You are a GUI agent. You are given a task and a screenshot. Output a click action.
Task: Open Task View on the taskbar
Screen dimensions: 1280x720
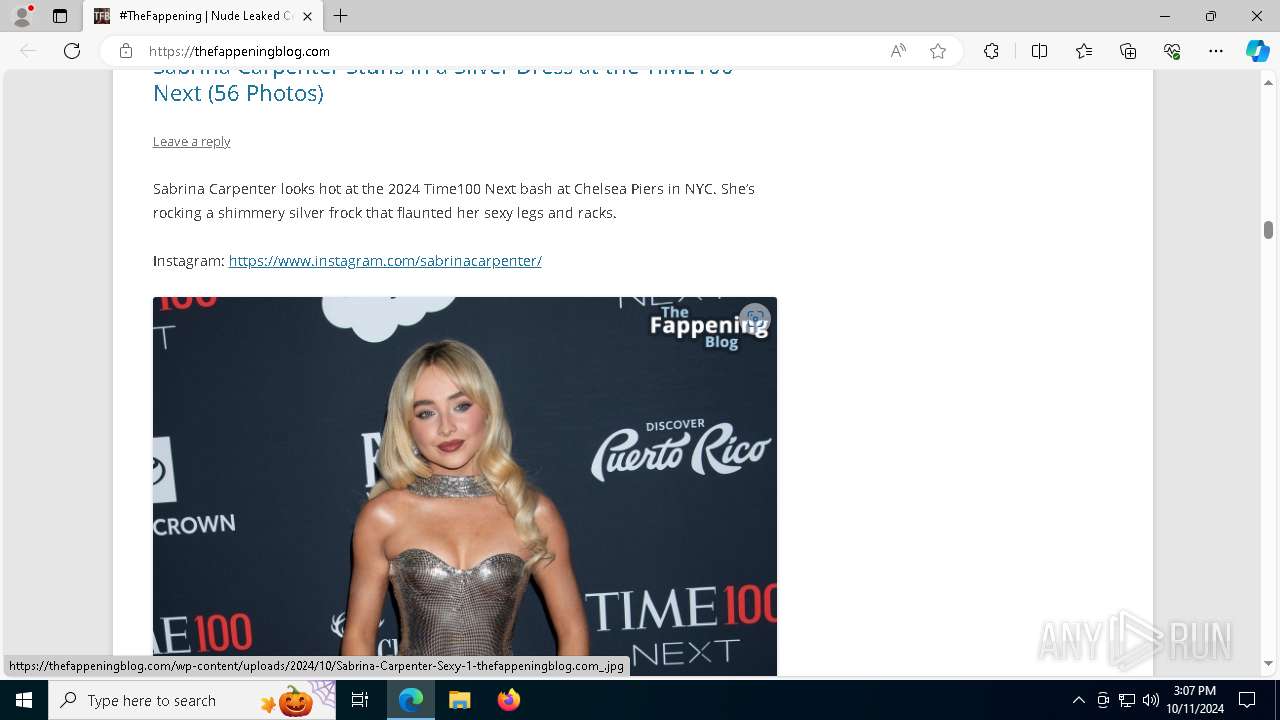(x=360, y=700)
